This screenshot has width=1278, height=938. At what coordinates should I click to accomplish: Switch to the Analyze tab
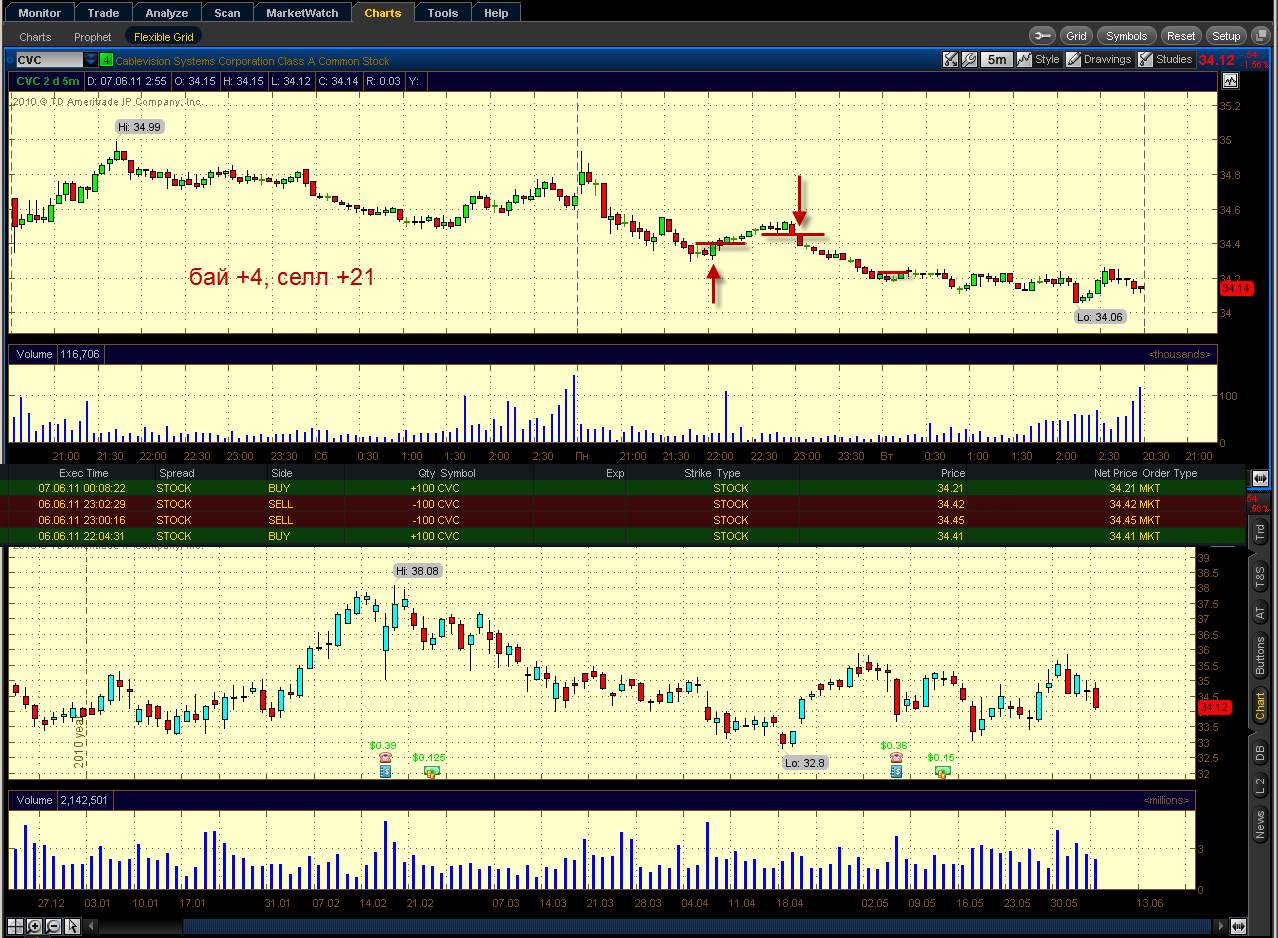167,13
